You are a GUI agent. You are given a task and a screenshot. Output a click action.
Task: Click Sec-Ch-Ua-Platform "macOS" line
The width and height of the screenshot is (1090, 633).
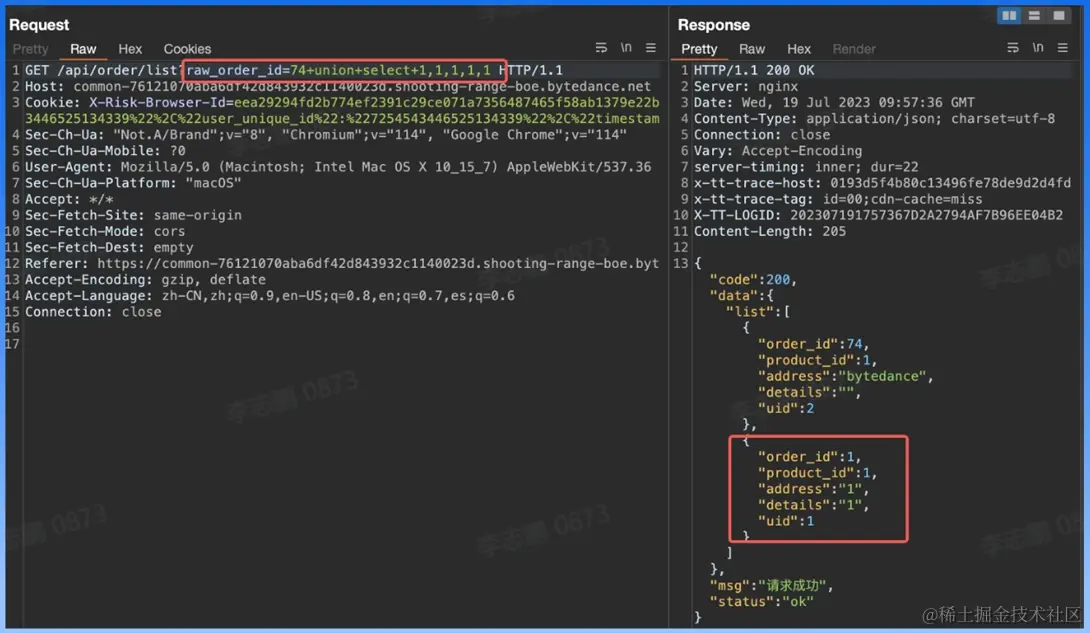click(x=133, y=183)
